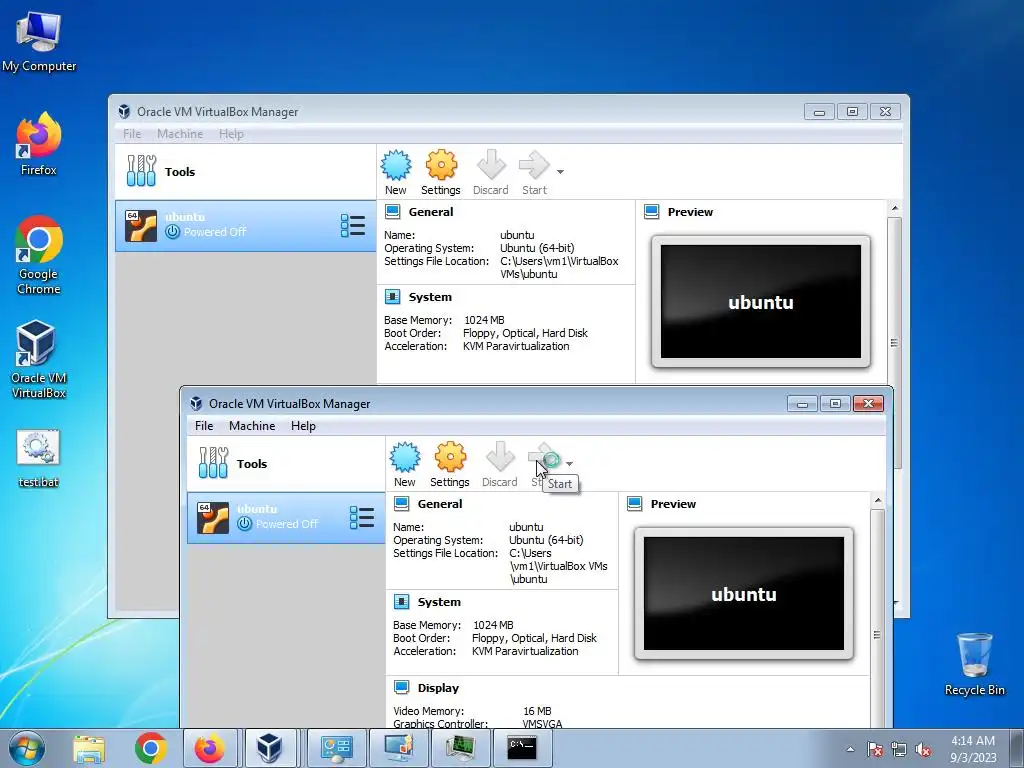1024x768 pixels.
Task: Click muted volume icon in system tray
Action: point(923,749)
